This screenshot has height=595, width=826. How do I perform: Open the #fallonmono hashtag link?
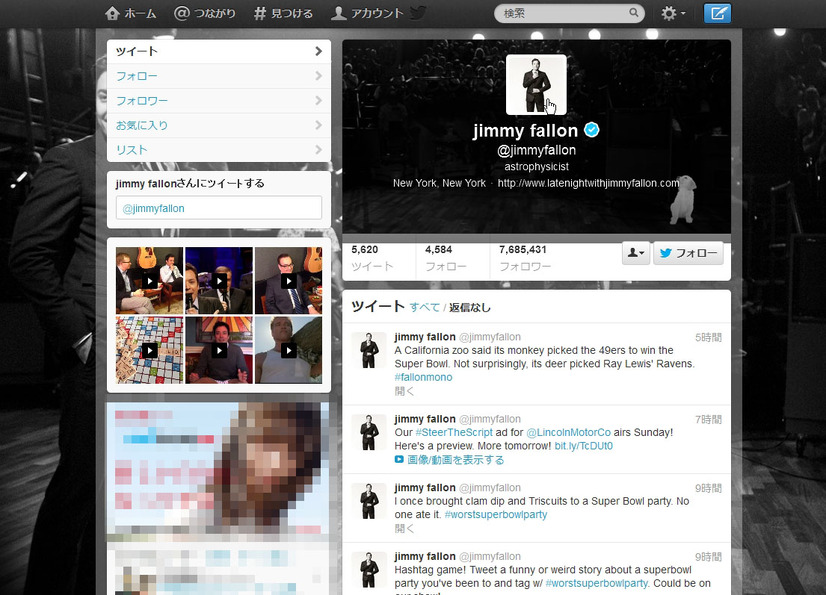(423, 377)
